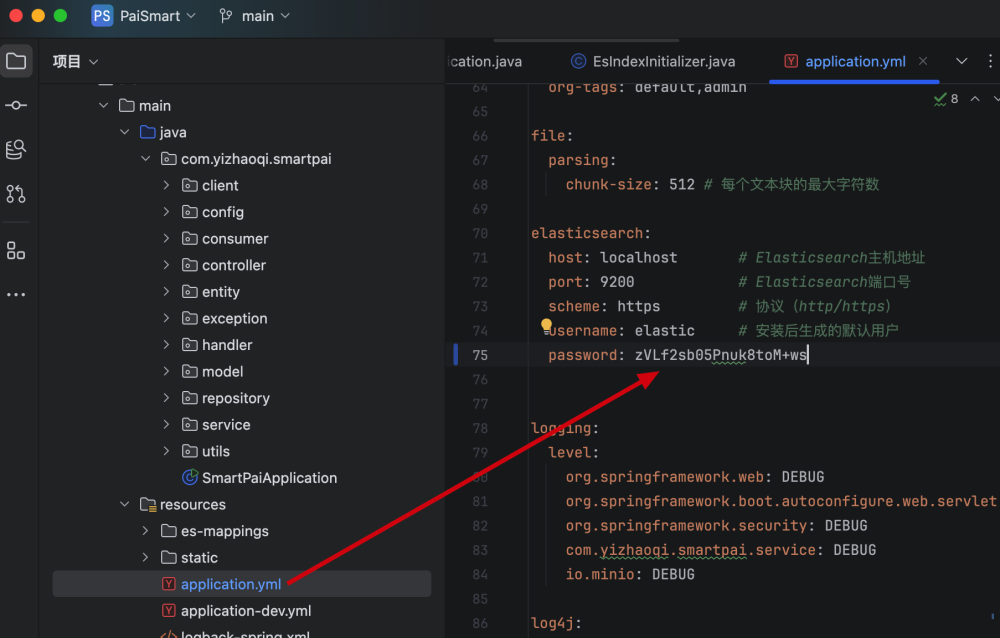1000x638 pixels.
Task: Open the Commit tool window icon
Action: click(16, 105)
